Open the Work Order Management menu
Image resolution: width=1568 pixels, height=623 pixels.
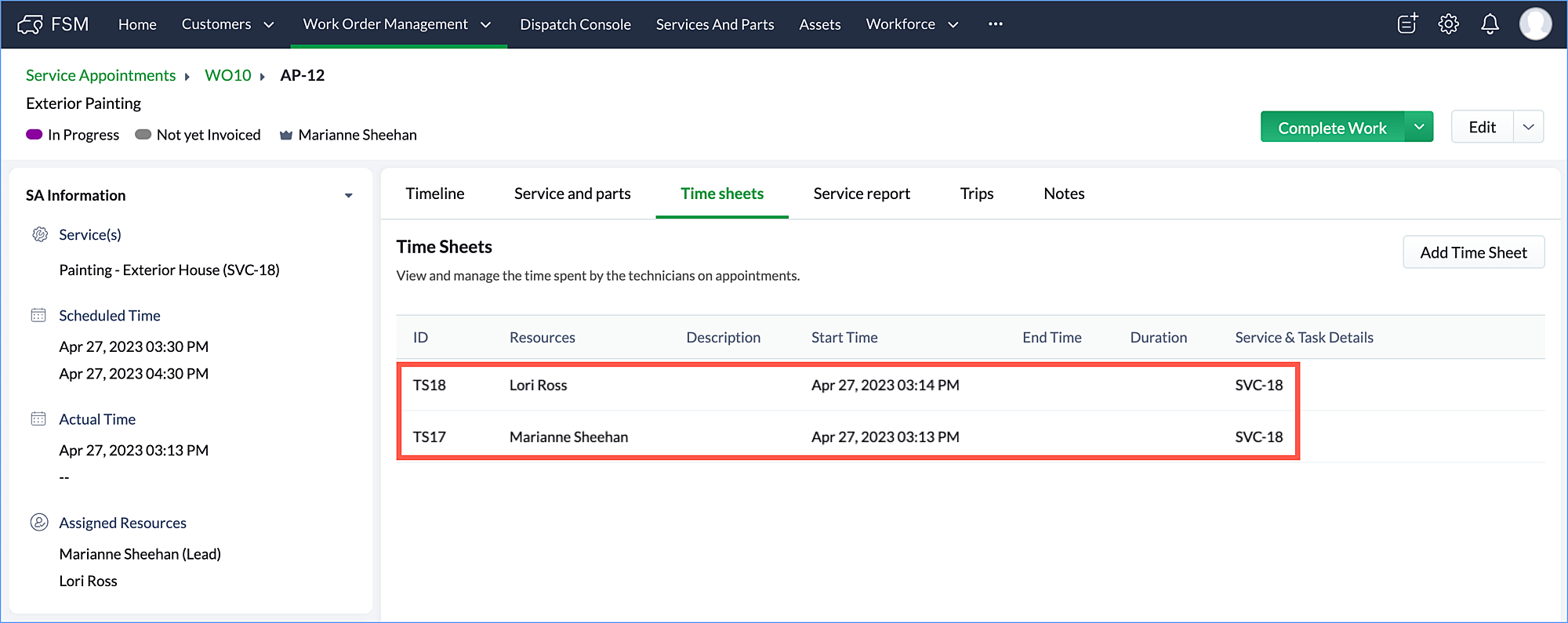(x=397, y=24)
